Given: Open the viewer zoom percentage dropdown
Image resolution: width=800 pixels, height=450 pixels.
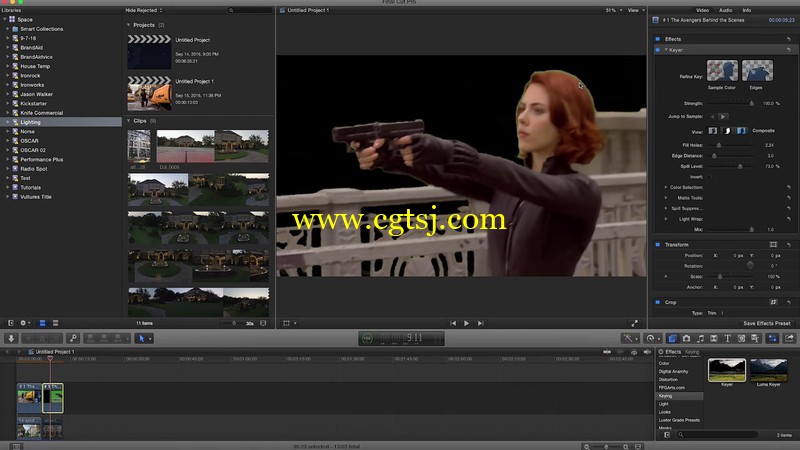Looking at the screenshot, I should tap(613, 10).
